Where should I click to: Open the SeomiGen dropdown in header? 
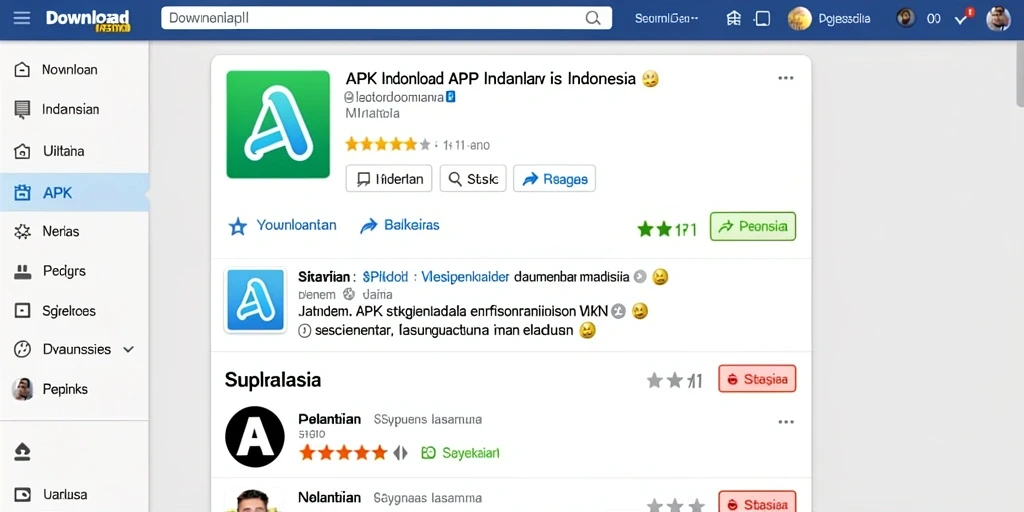point(666,19)
